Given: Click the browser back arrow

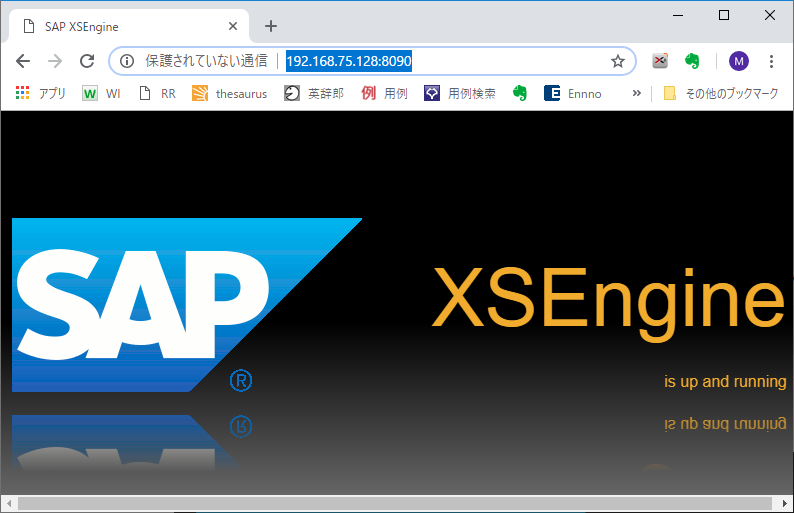Looking at the screenshot, I should coord(23,61).
